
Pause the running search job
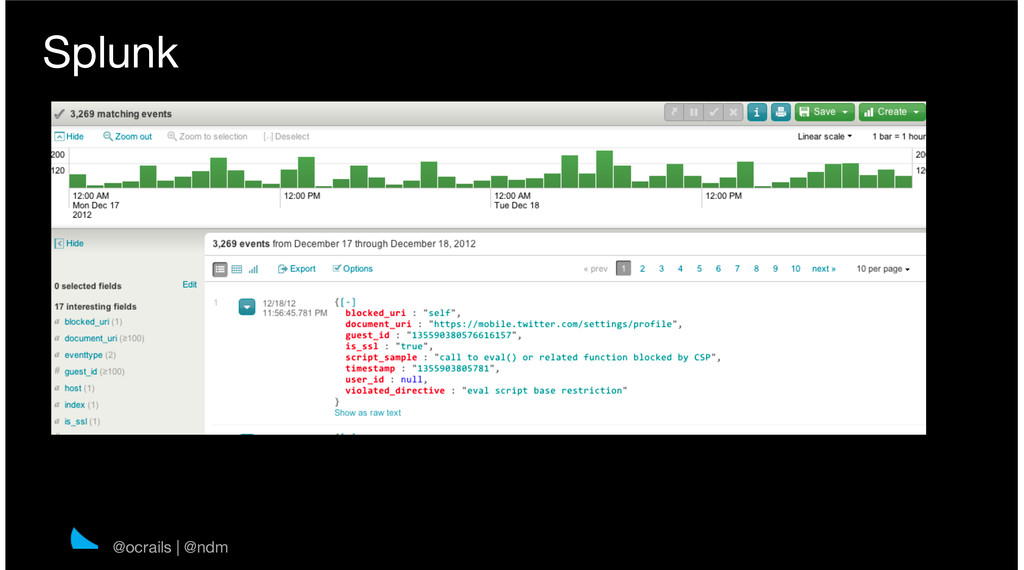[694, 112]
